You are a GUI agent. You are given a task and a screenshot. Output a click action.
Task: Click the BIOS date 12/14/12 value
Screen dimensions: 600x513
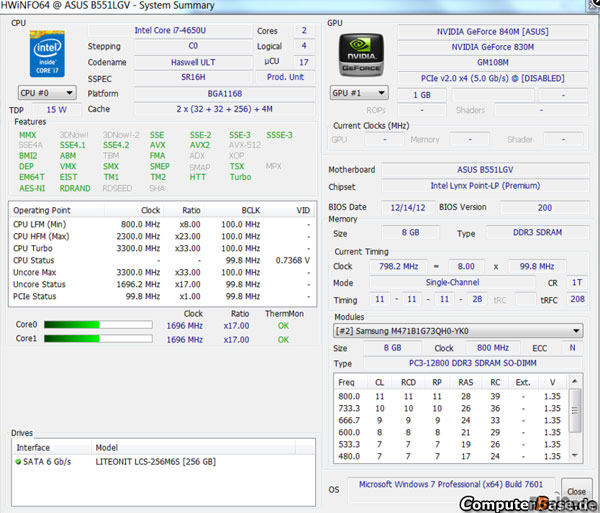point(408,208)
